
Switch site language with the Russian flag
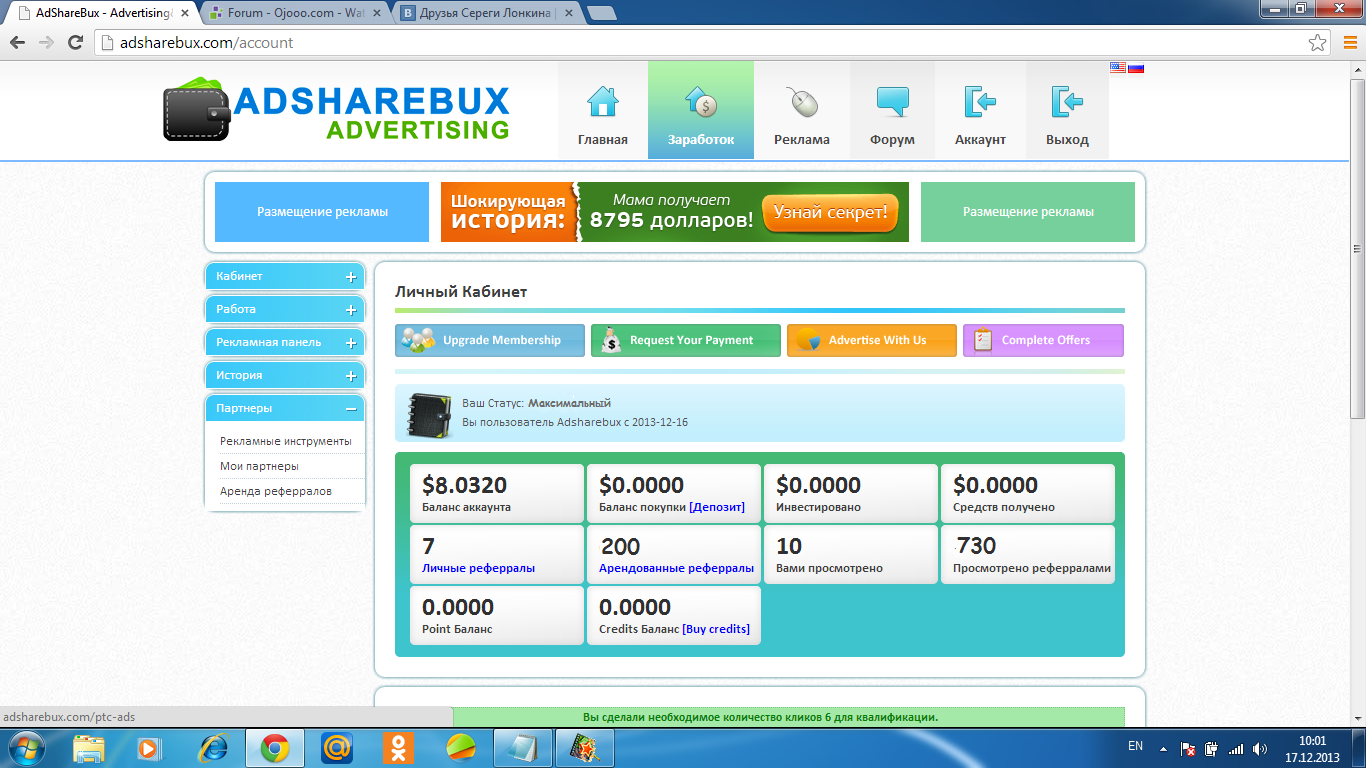click(1136, 68)
